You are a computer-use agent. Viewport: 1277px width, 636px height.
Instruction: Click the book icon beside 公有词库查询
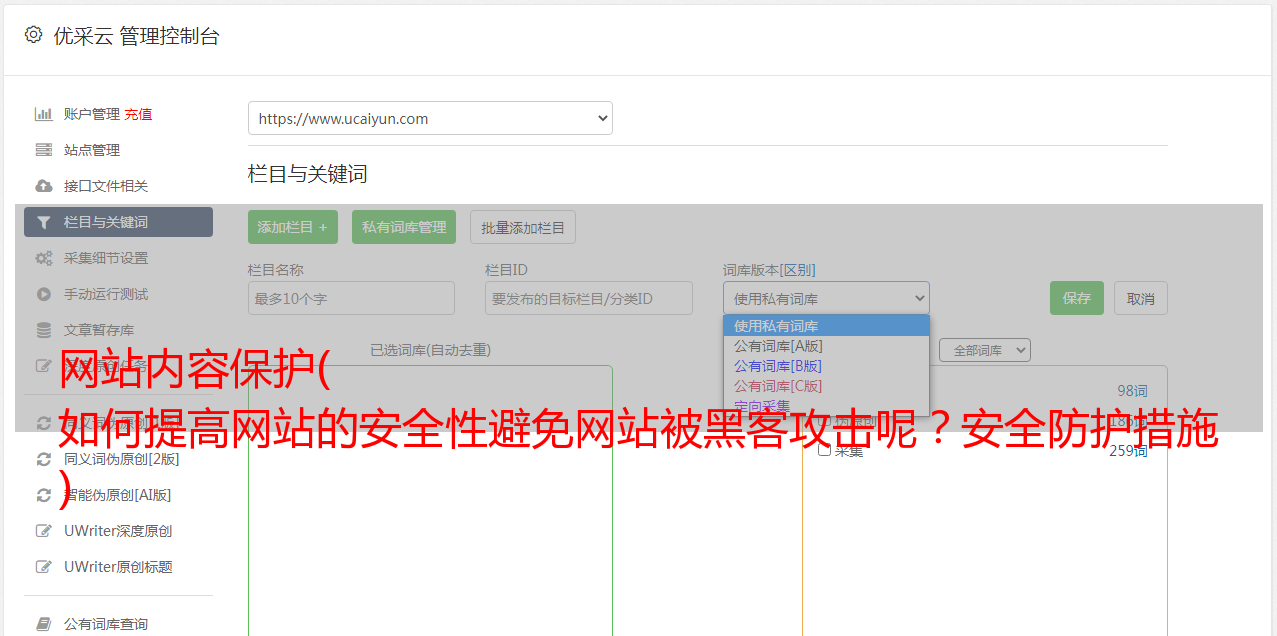point(44,624)
